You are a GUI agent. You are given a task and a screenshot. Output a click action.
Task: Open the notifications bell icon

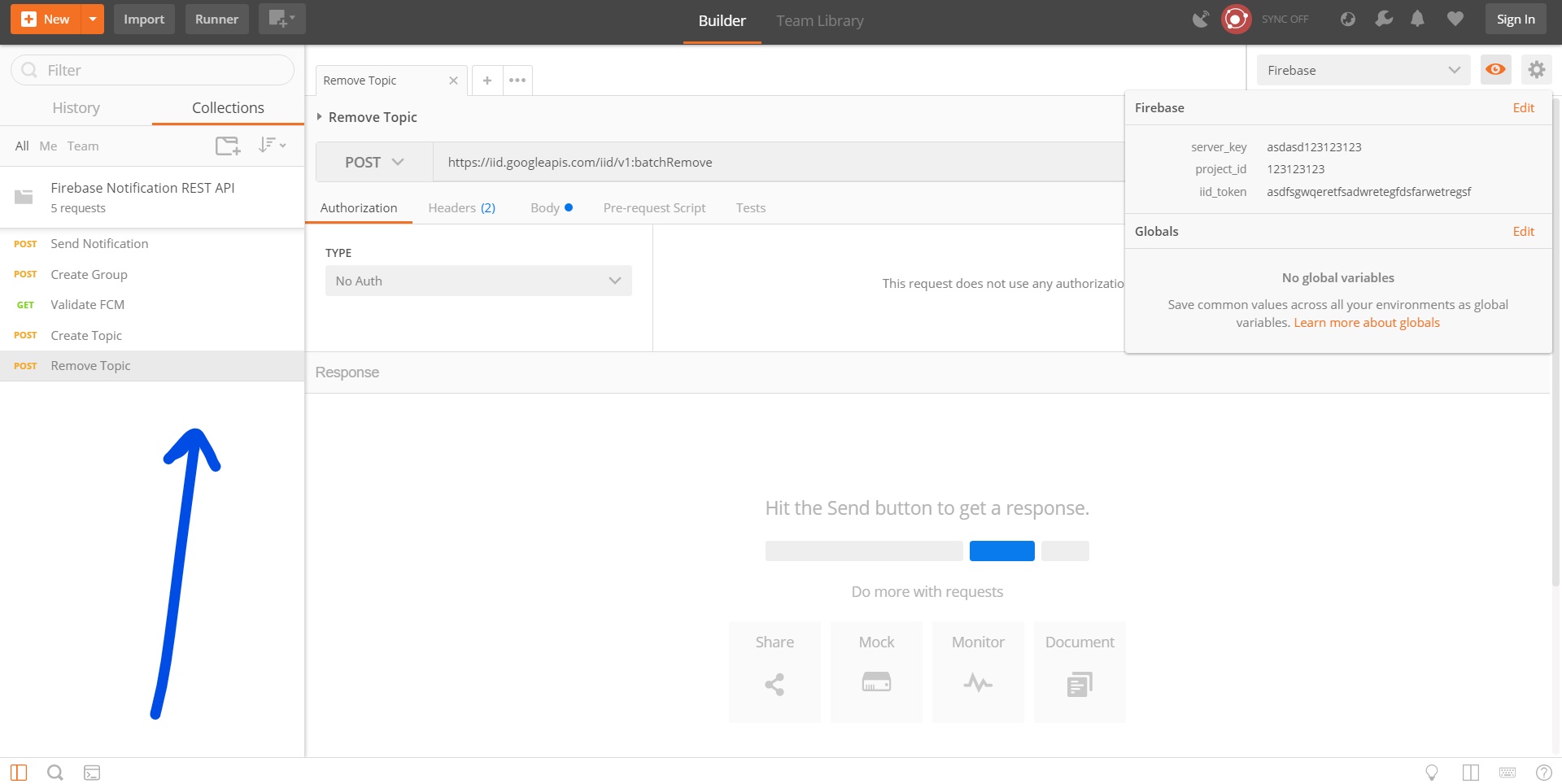(x=1417, y=19)
